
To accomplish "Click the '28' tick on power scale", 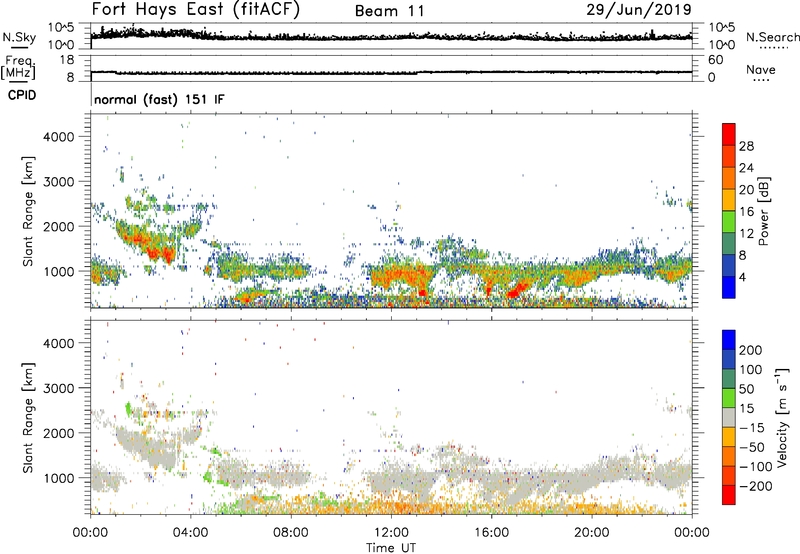I will click(746, 146).
